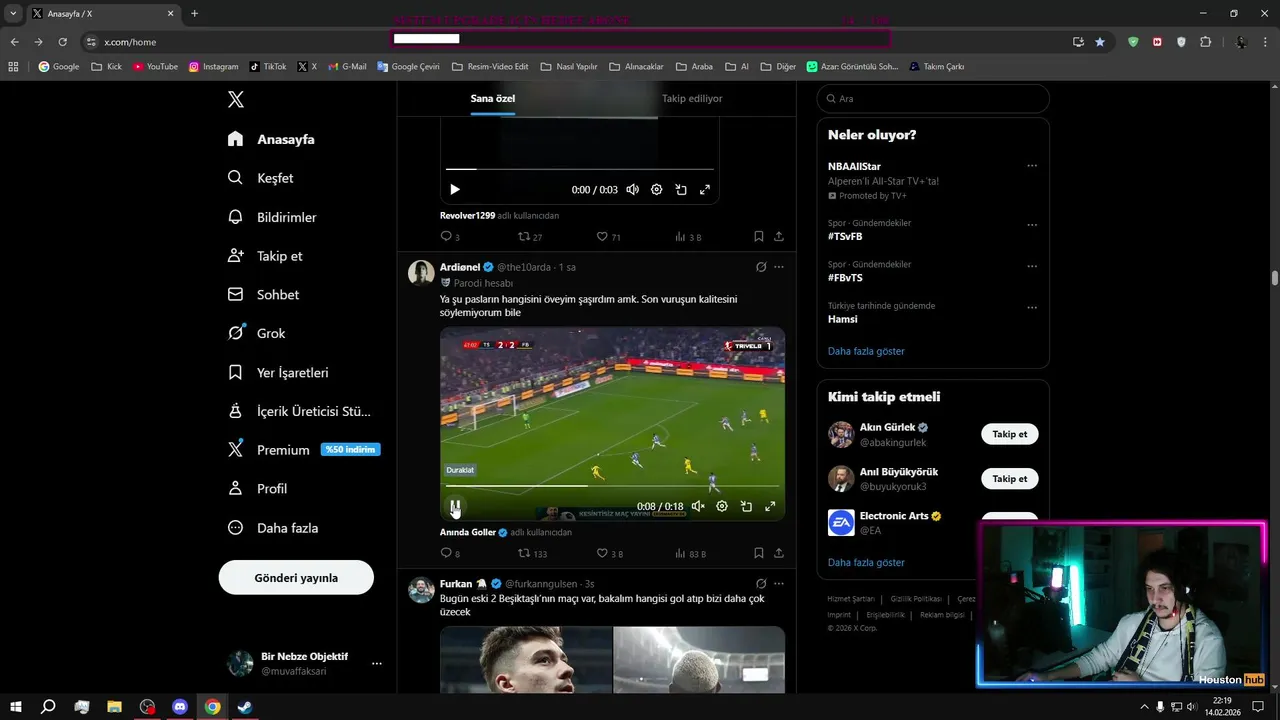Viewport: 1280px width, 720px height.
Task: Expand Daha fazla sidebar menu
Action: tap(273, 528)
